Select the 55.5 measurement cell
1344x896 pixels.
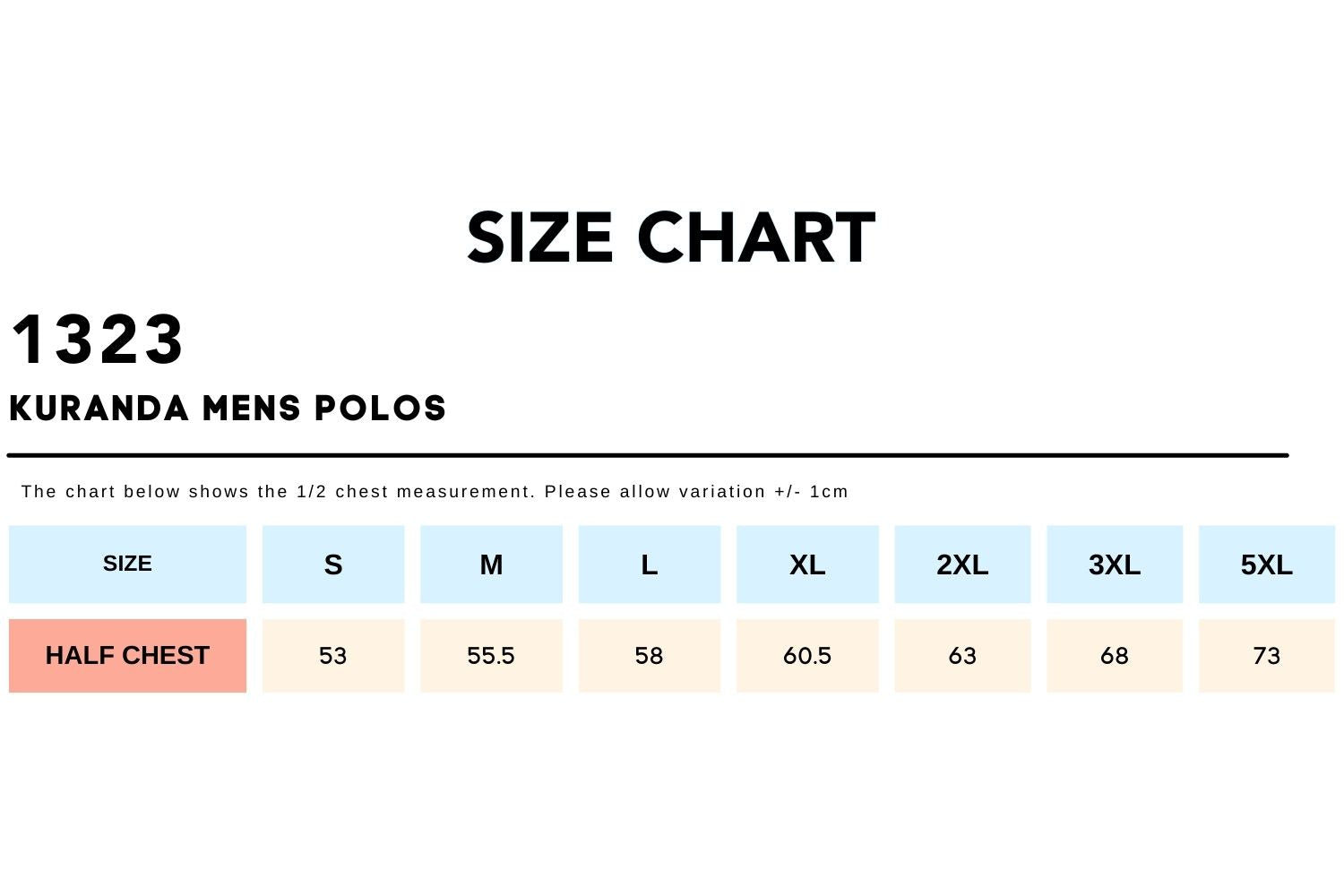point(491,656)
